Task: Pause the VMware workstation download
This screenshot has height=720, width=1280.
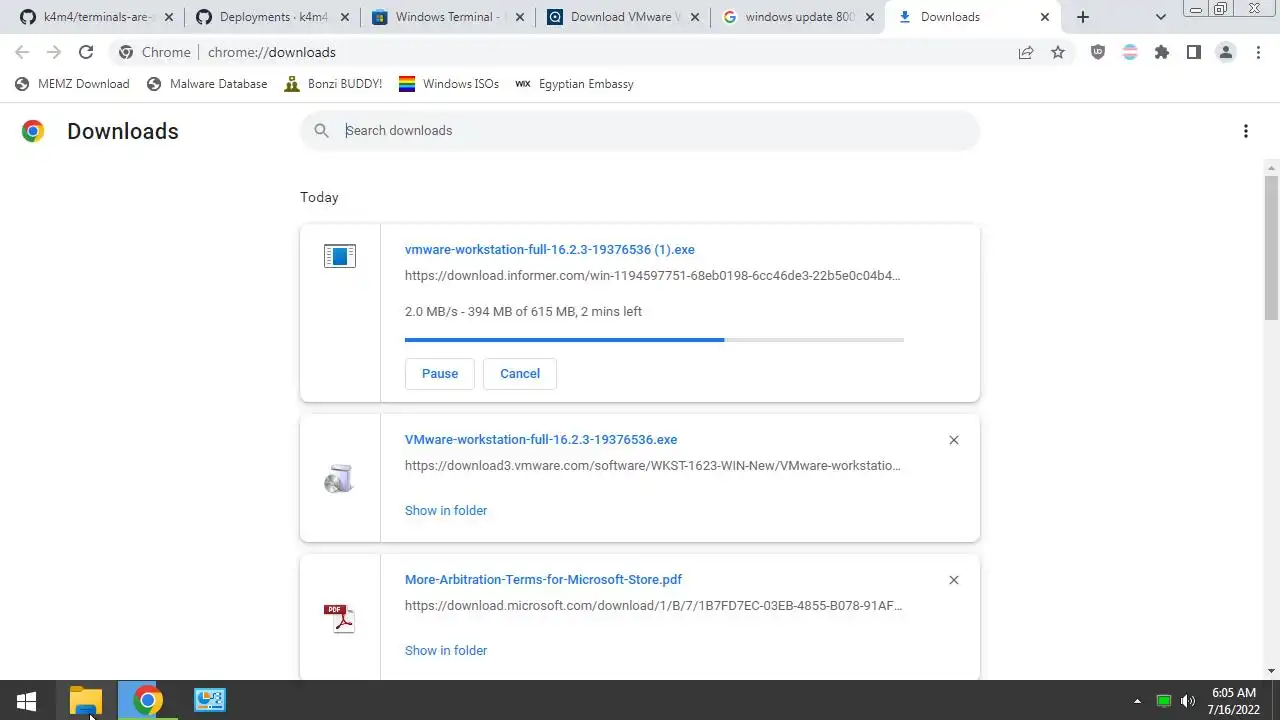Action: [x=440, y=373]
